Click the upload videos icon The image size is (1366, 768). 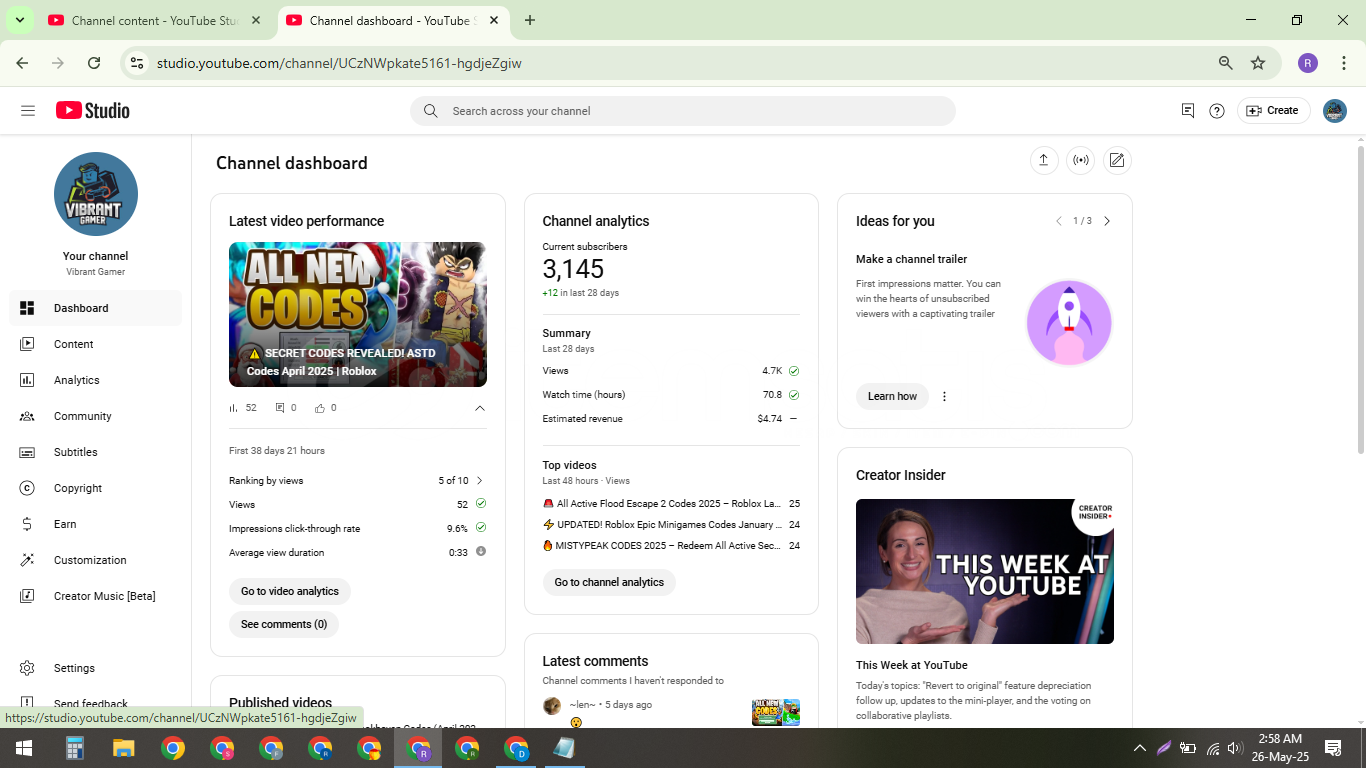point(1044,160)
